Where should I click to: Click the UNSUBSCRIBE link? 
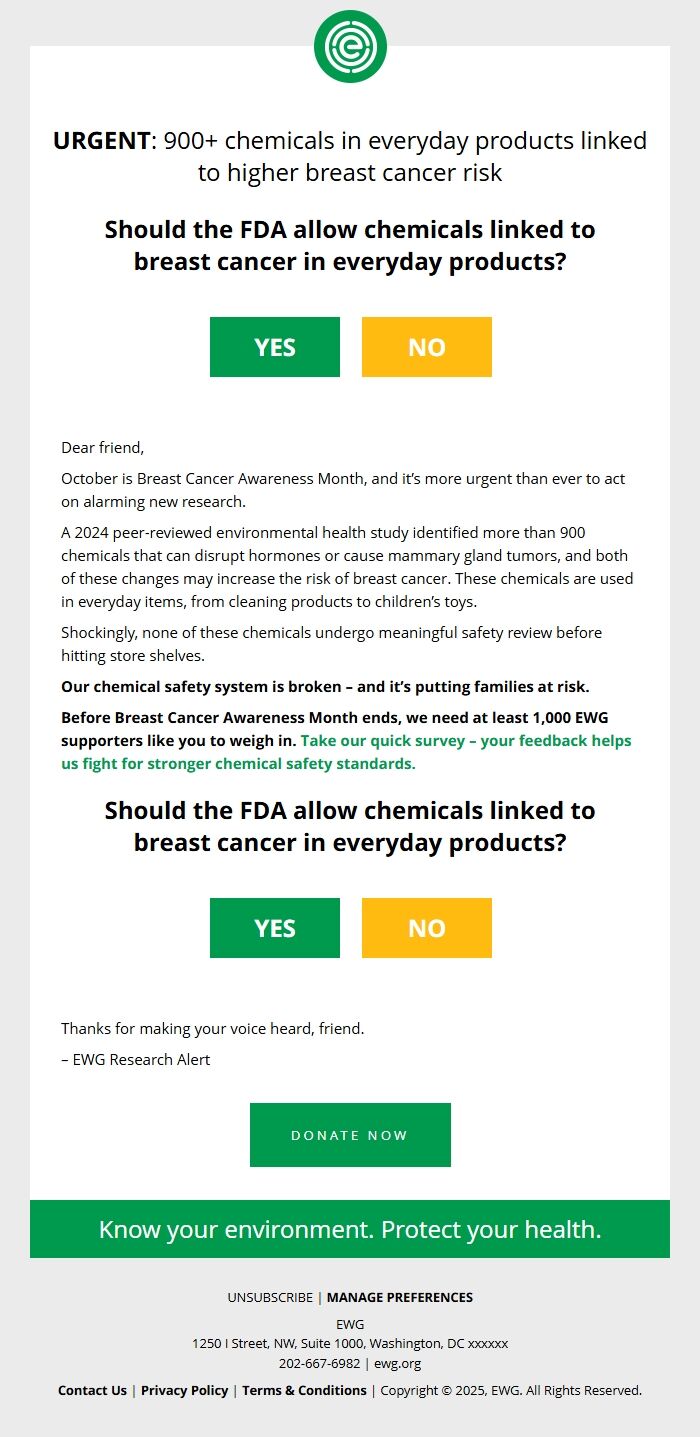270,1297
